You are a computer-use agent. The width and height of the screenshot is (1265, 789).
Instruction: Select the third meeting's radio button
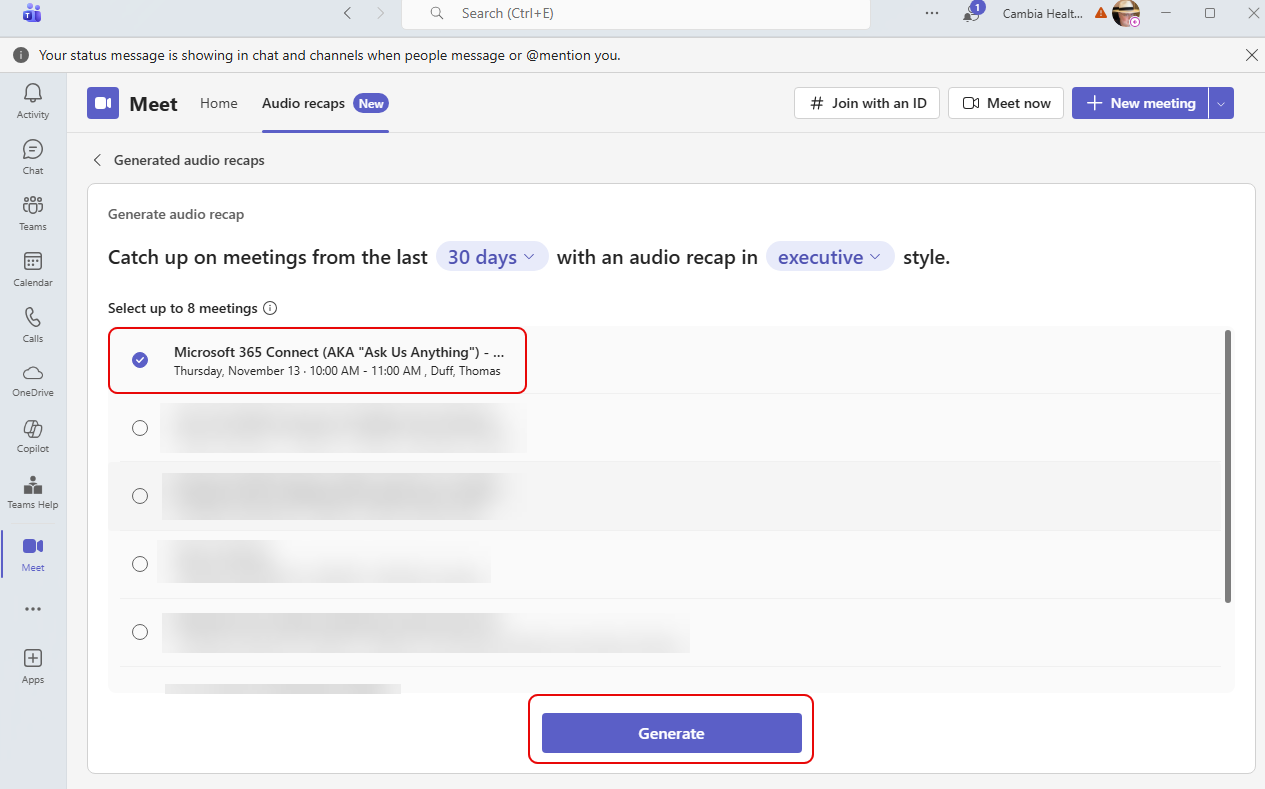[139, 495]
